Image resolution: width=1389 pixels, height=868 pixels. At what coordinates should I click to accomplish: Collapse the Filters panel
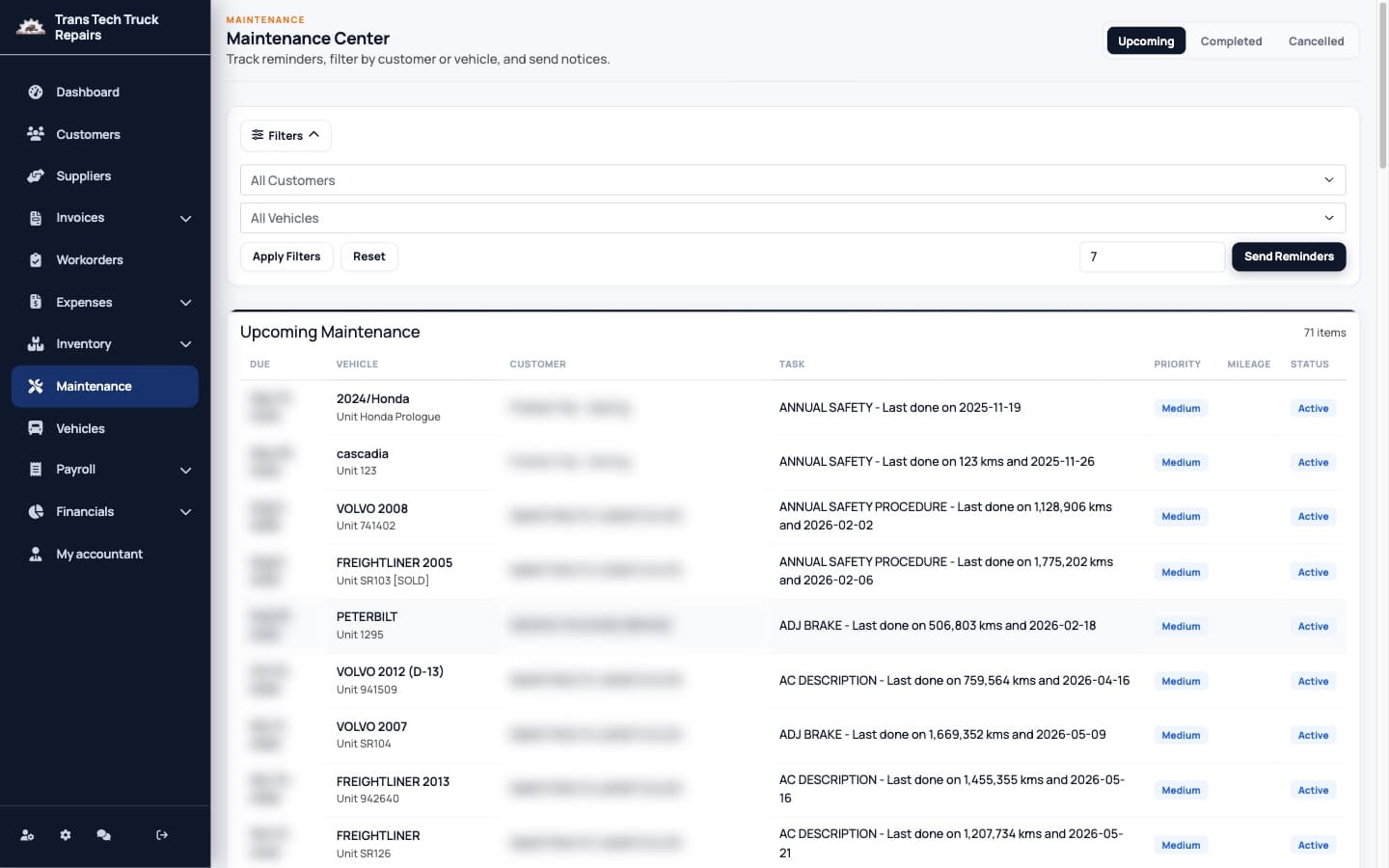pos(286,136)
